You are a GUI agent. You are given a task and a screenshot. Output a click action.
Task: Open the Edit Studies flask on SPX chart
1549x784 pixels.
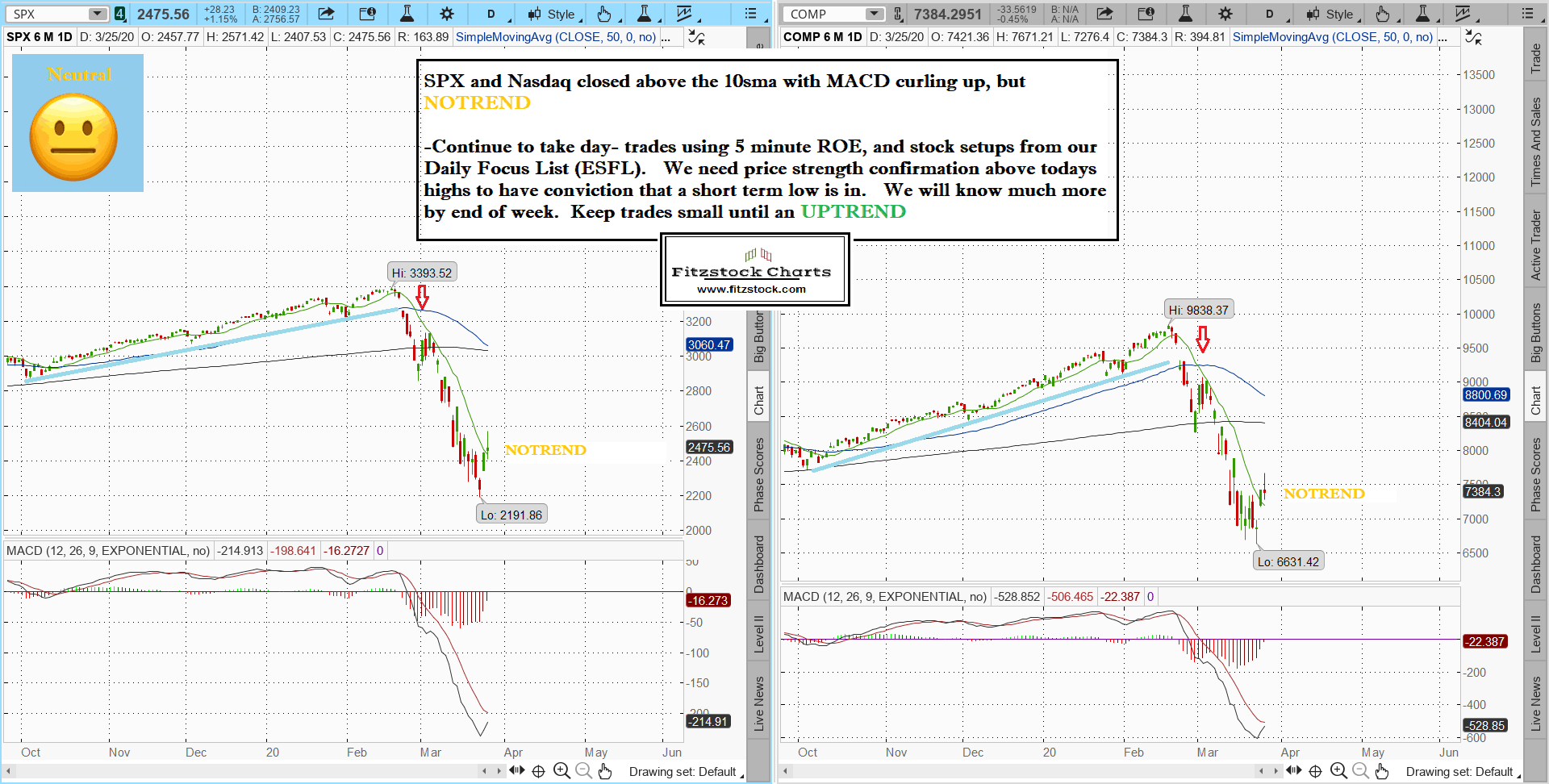[407, 14]
